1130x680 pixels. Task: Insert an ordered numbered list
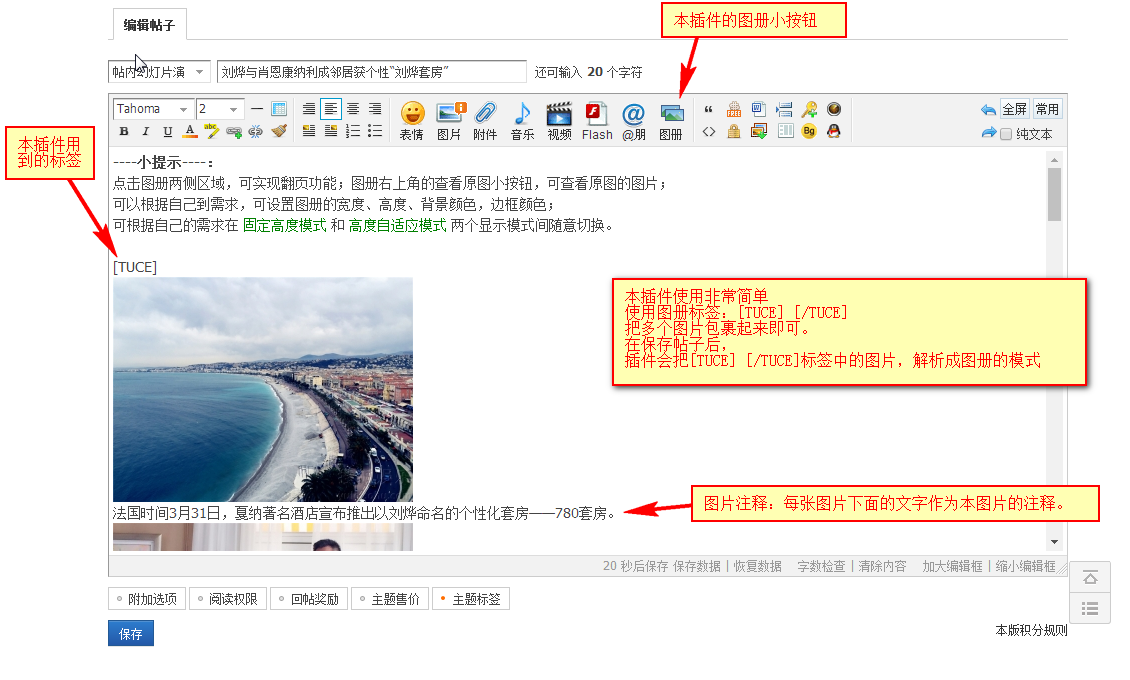click(x=352, y=131)
